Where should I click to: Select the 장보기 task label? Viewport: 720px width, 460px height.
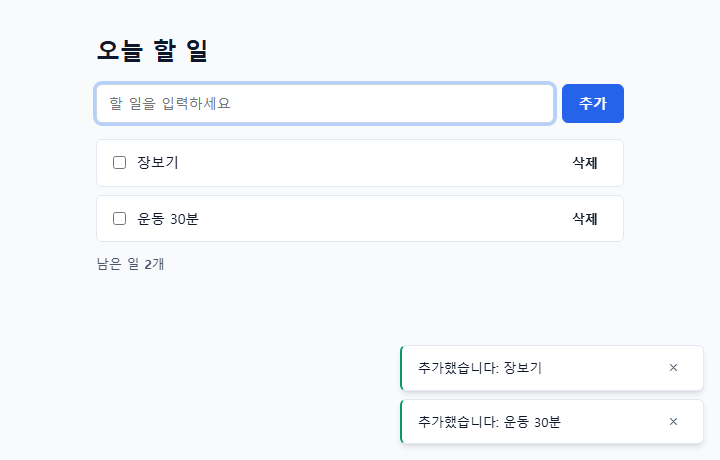tap(158, 163)
